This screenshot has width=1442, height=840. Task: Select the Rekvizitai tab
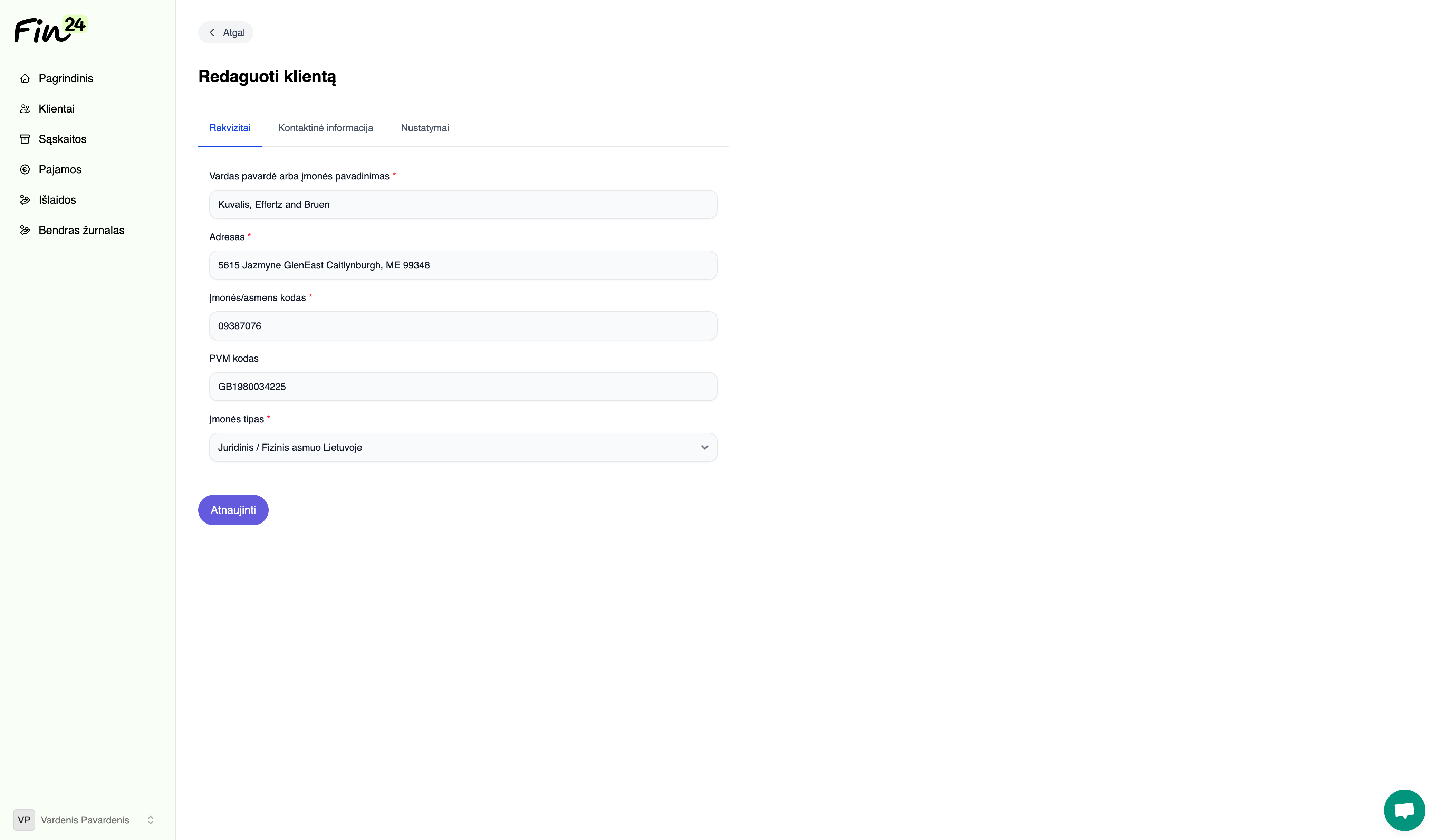coord(230,128)
